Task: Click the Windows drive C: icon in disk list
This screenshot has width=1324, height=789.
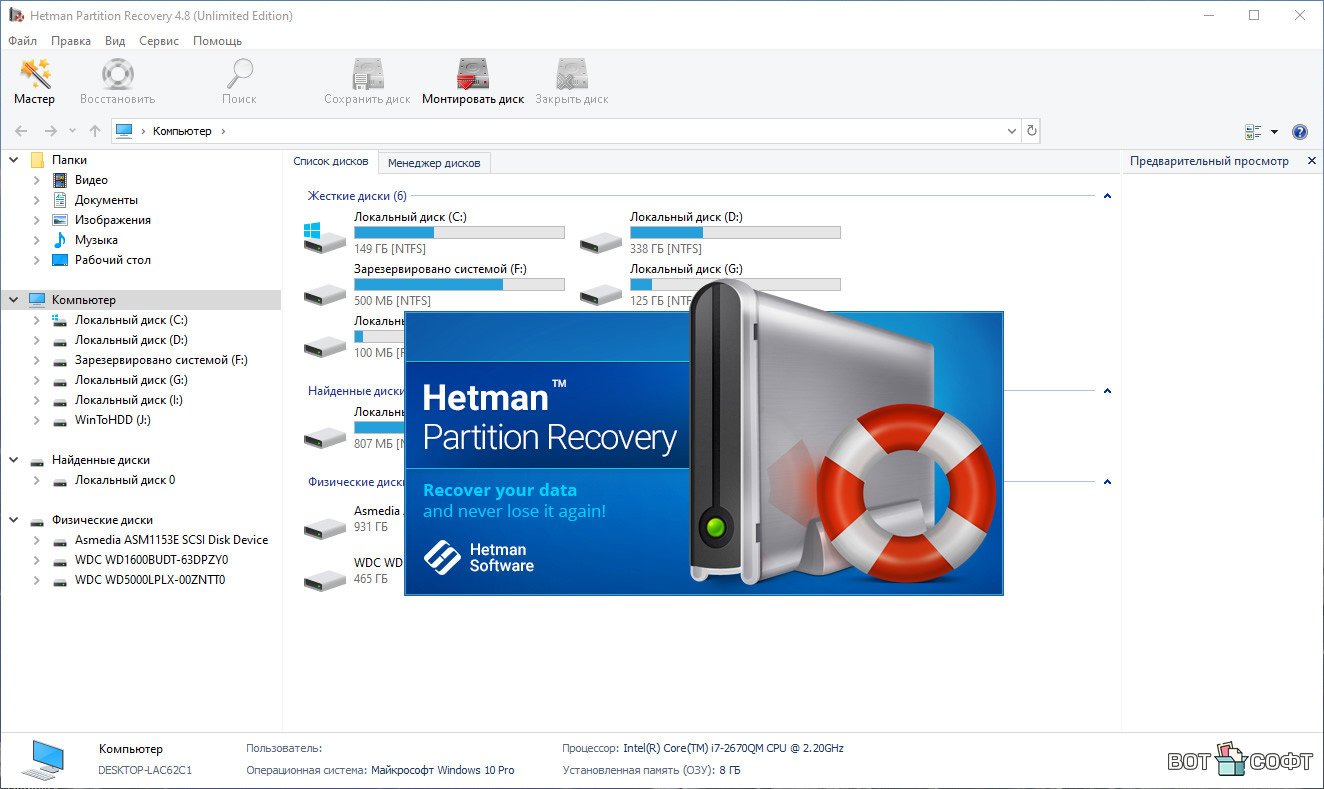Action: pyautogui.click(x=325, y=237)
